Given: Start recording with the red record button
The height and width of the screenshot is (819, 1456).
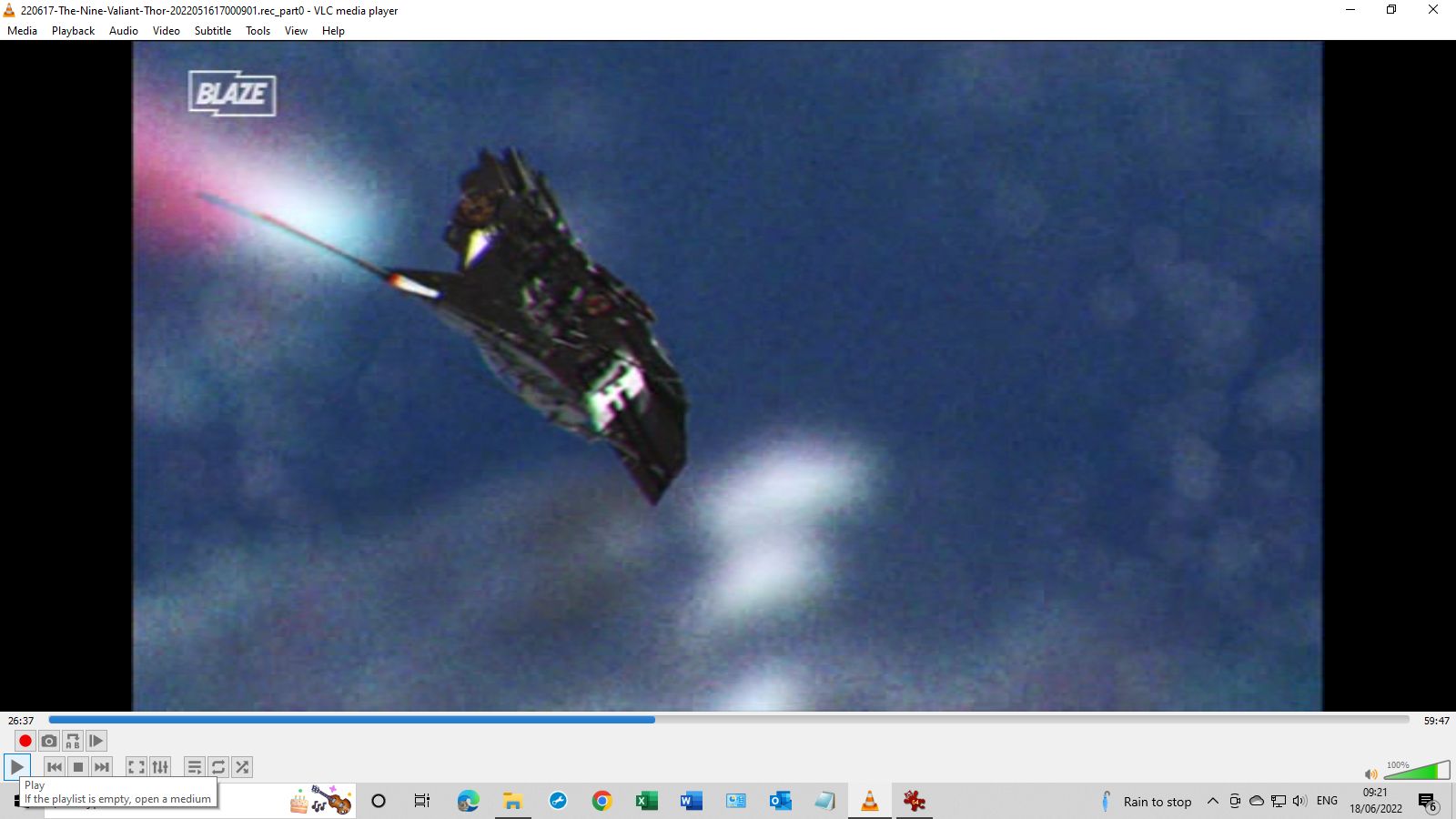Looking at the screenshot, I should pos(25,740).
